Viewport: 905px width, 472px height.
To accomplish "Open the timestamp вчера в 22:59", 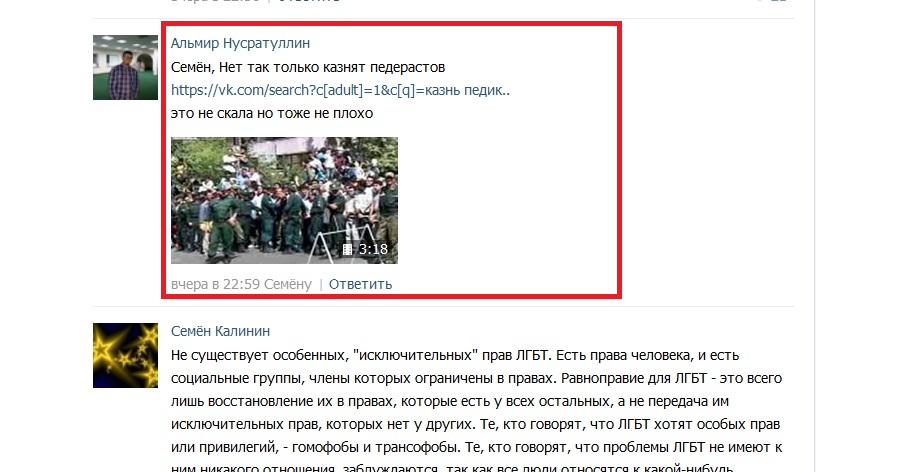I will point(215,284).
